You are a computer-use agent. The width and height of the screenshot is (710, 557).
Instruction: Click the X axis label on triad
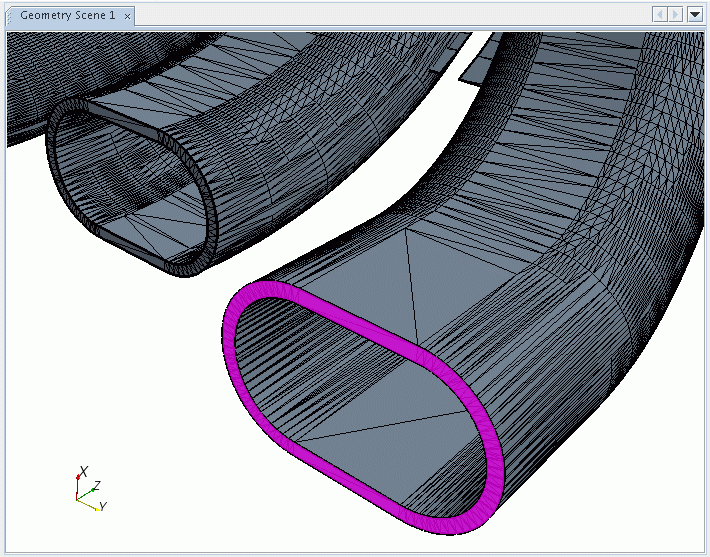click(84, 471)
